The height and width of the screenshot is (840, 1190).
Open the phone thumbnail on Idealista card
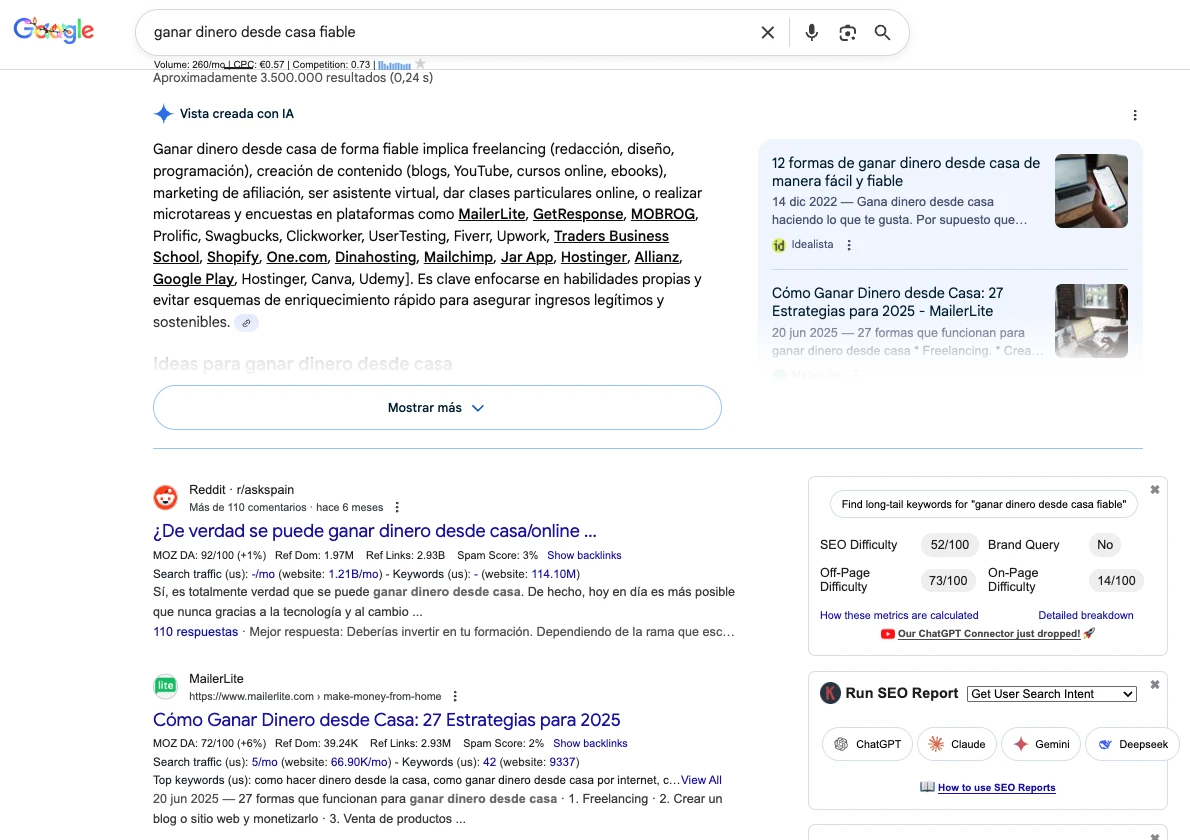[x=1091, y=191]
